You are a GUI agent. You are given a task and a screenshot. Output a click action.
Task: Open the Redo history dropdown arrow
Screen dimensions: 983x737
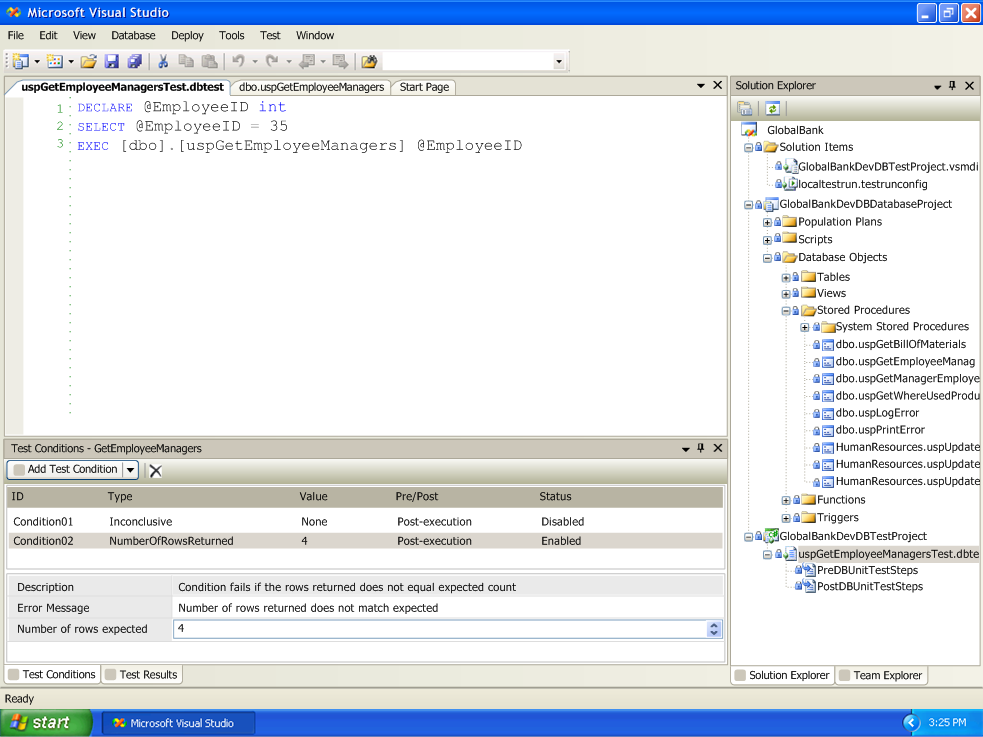(288, 61)
